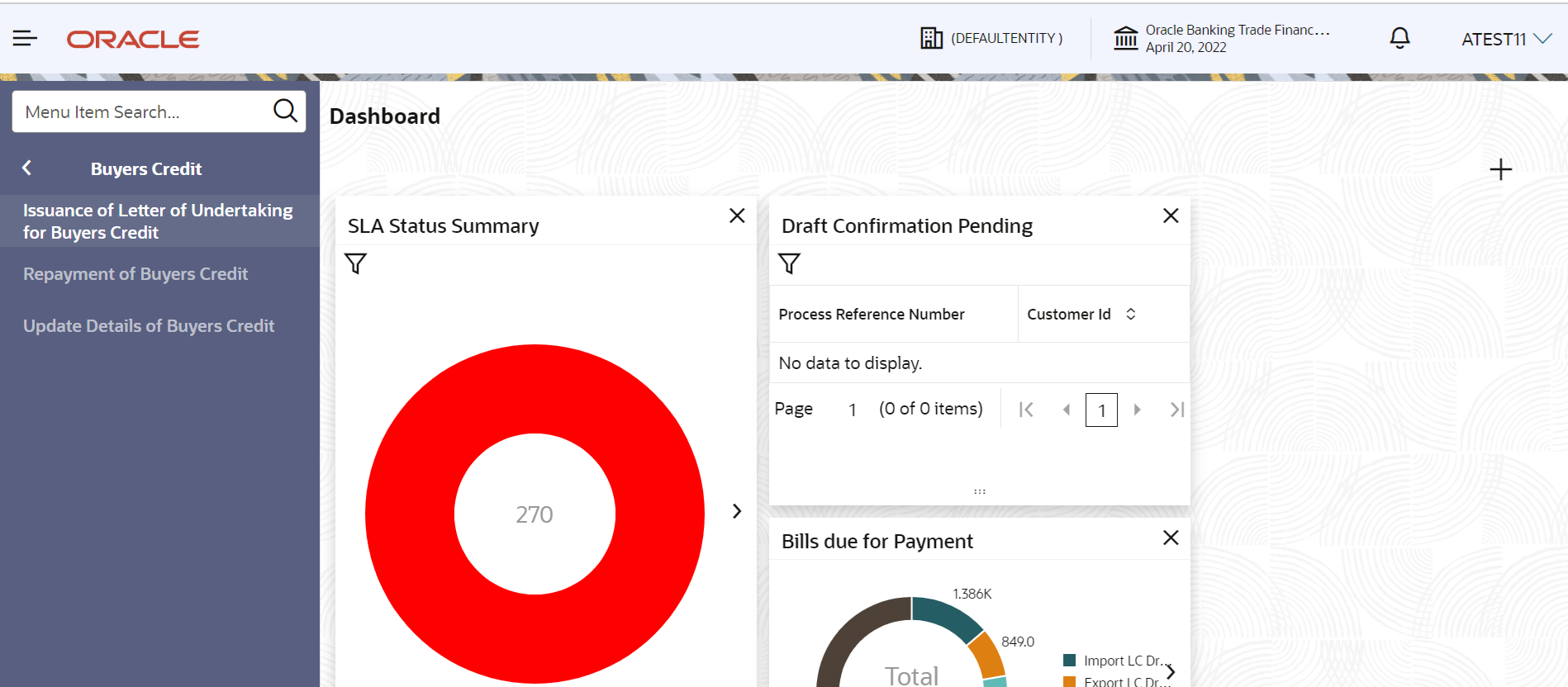Click the bank branch icon

(x=1125, y=38)
